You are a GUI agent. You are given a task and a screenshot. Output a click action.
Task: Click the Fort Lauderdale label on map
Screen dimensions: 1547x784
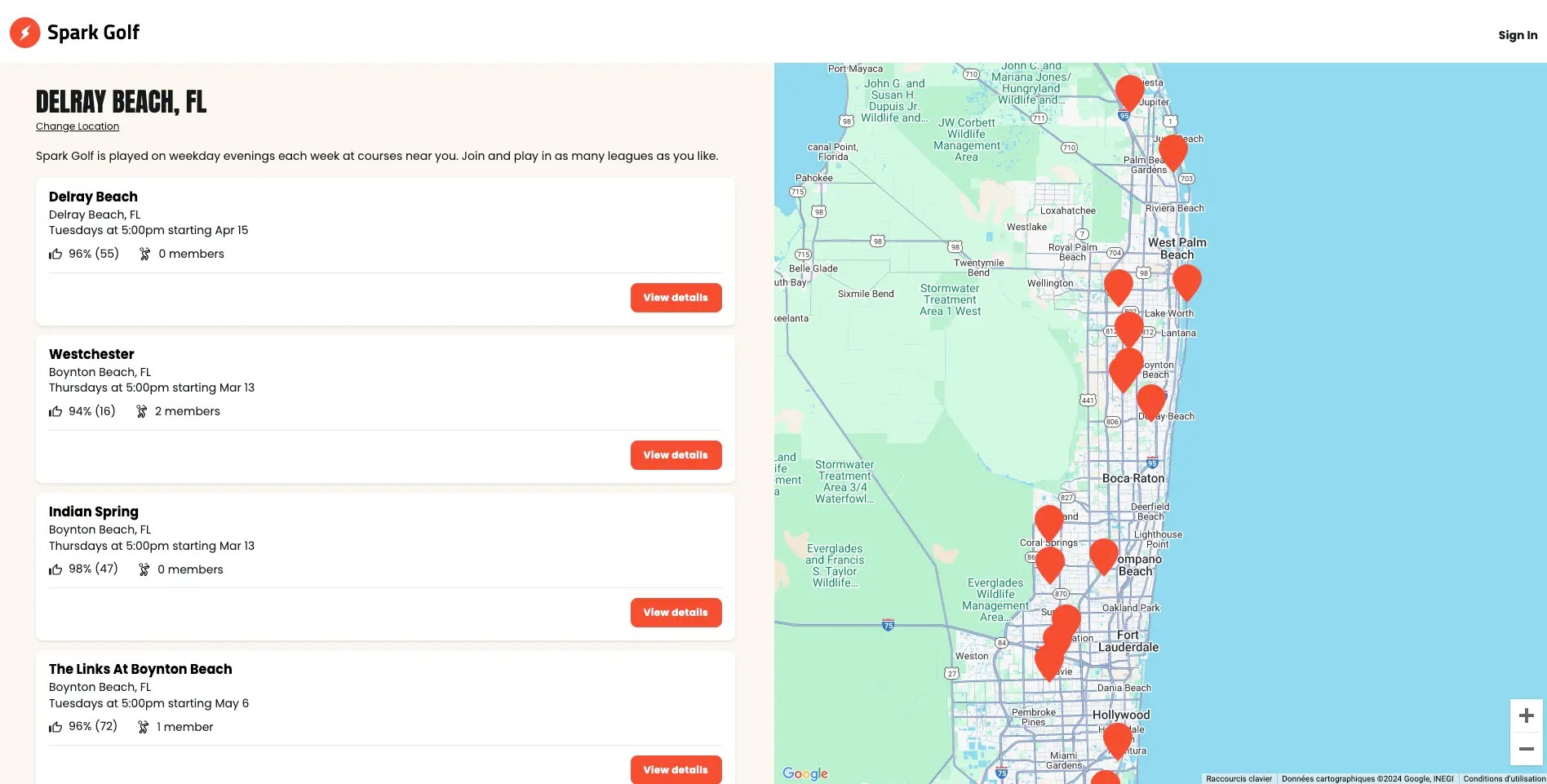click(x=1128, y=641)
